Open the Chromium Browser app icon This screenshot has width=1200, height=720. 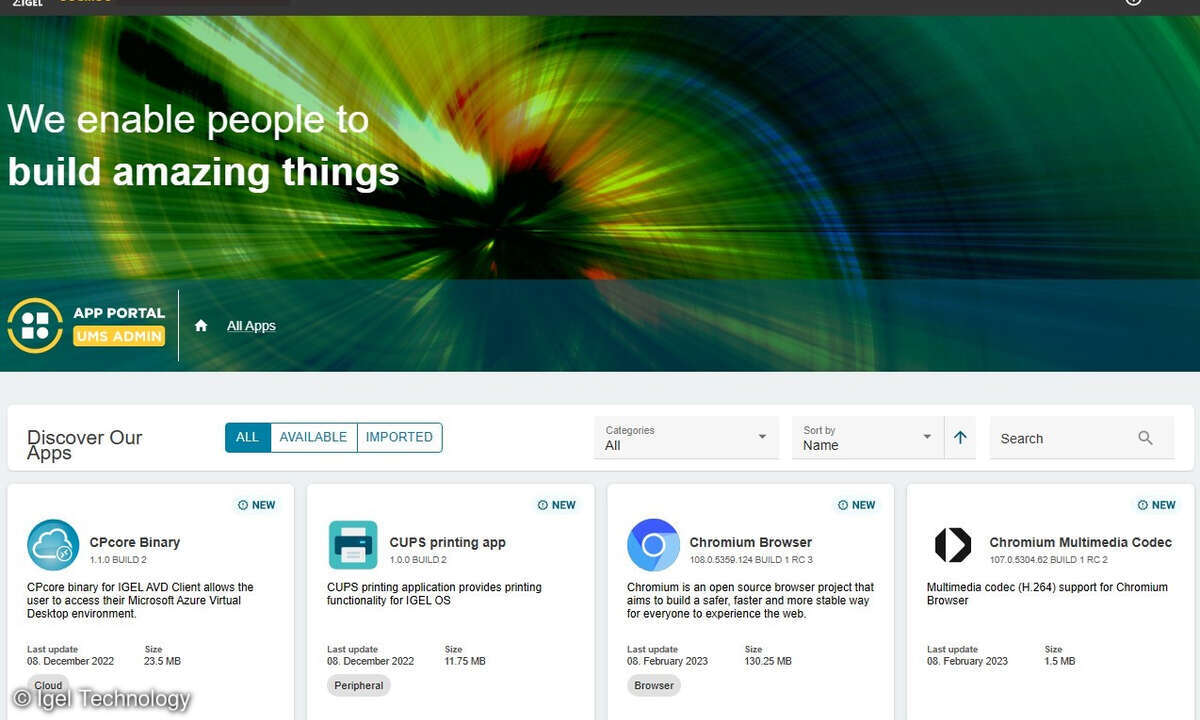653,545
